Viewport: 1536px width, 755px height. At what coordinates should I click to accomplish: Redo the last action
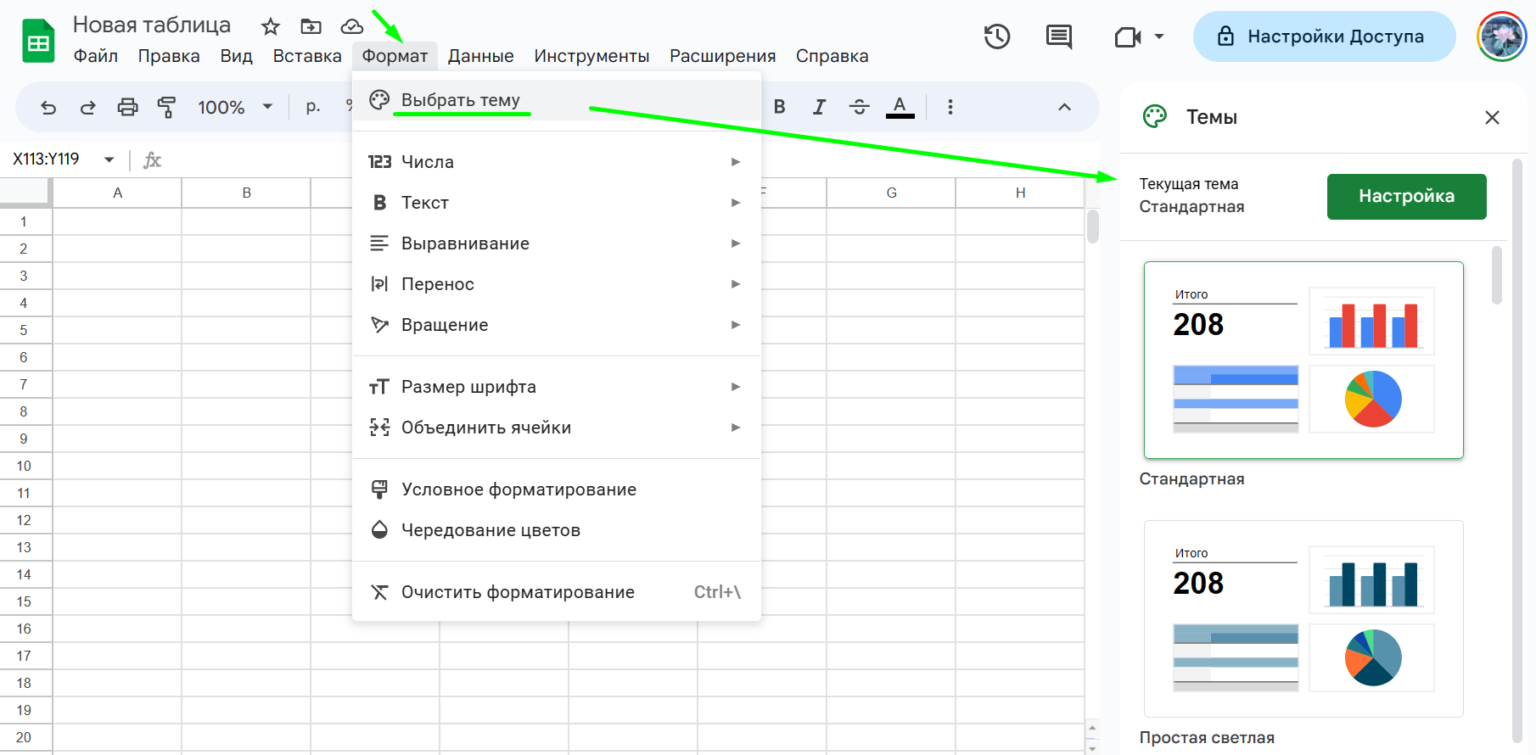click(x=88, y=107)
